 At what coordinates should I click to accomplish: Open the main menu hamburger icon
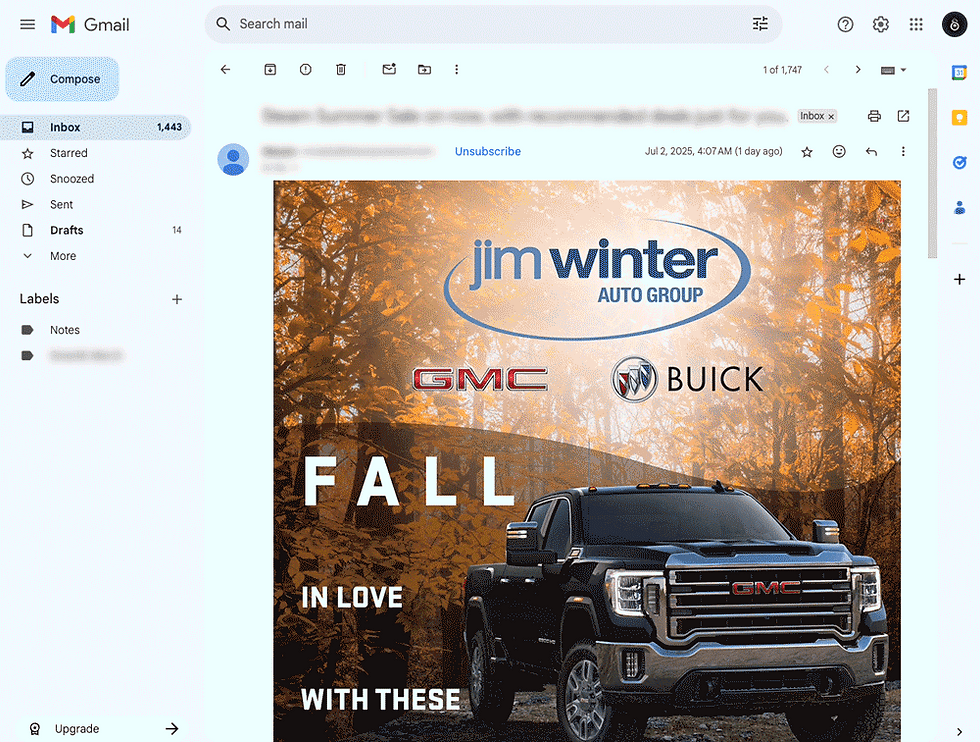coord(28,24)
